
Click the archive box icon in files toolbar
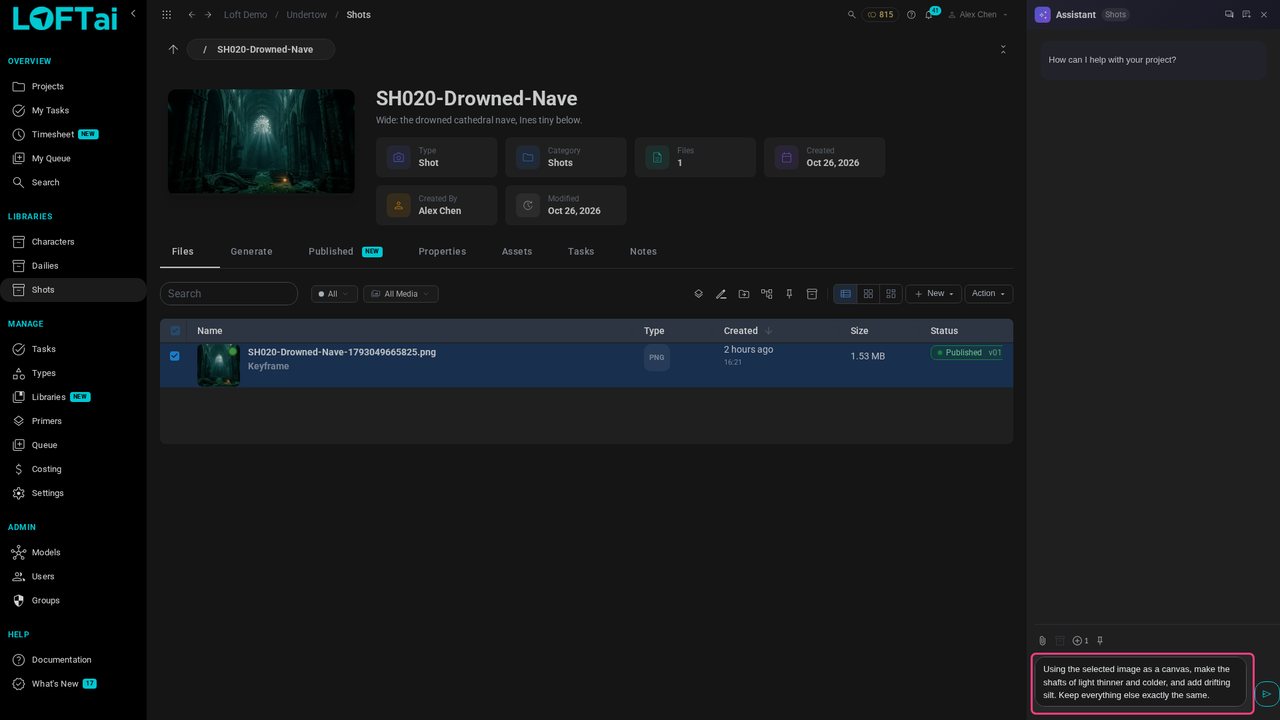tap(812, 294)
